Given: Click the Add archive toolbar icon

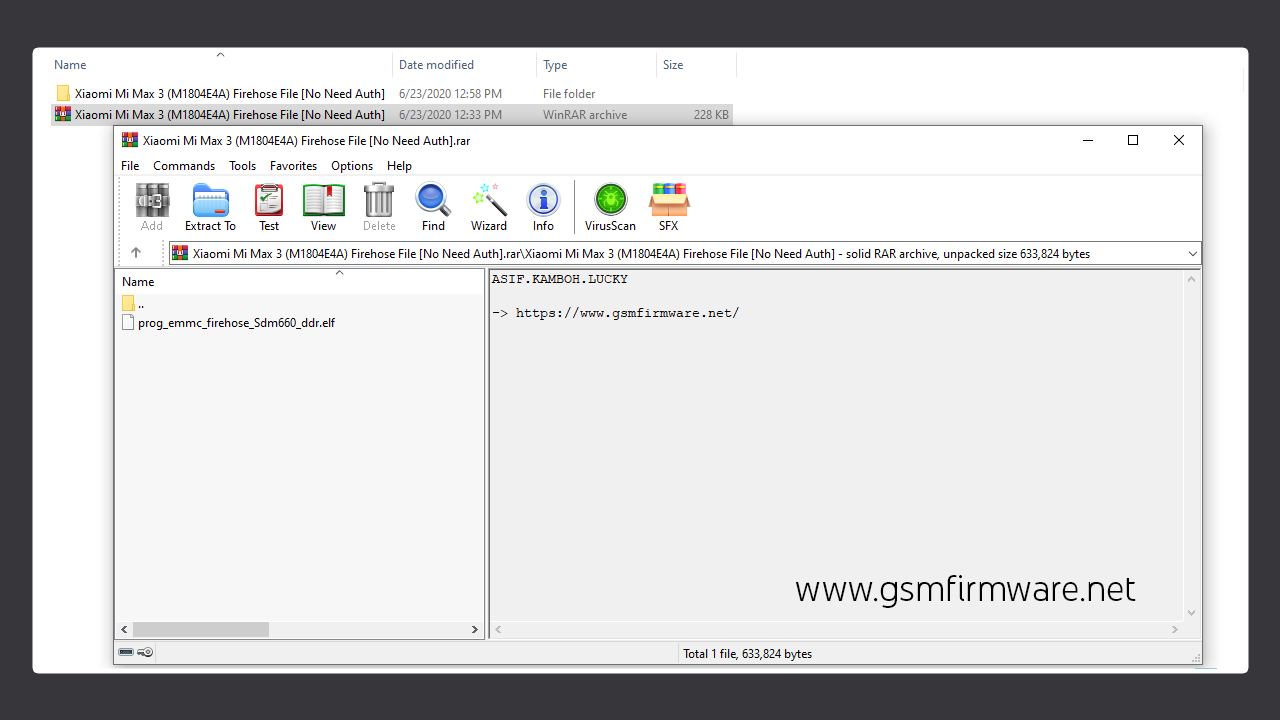Looking at the screenshot, I should 152,207.
